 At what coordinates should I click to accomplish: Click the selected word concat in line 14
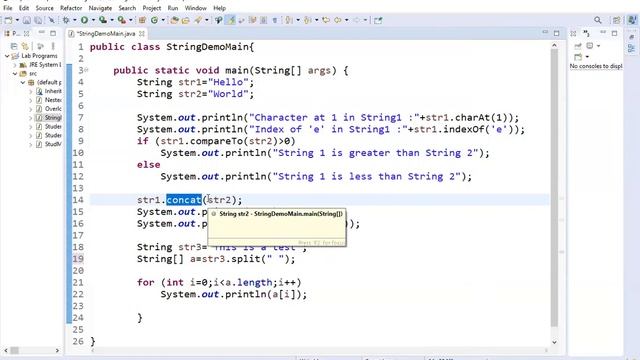click(184, 200)
